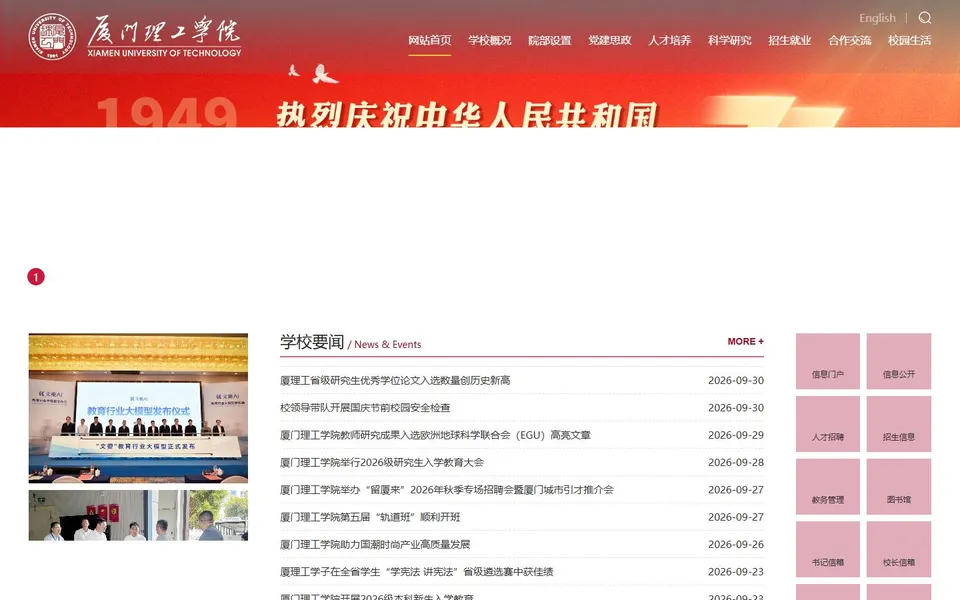
Task: Open the news about the “留厦来” 2026年秋季专场招聘会
Action: click(447, 490)
